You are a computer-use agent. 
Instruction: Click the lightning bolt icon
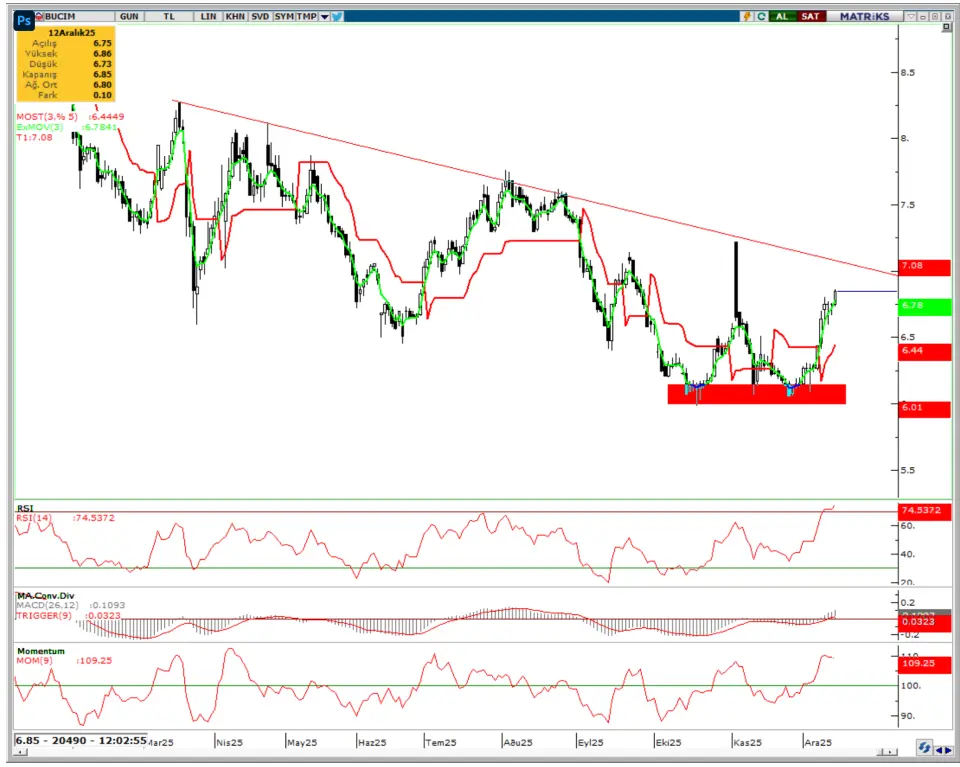(x=746, y=17)
